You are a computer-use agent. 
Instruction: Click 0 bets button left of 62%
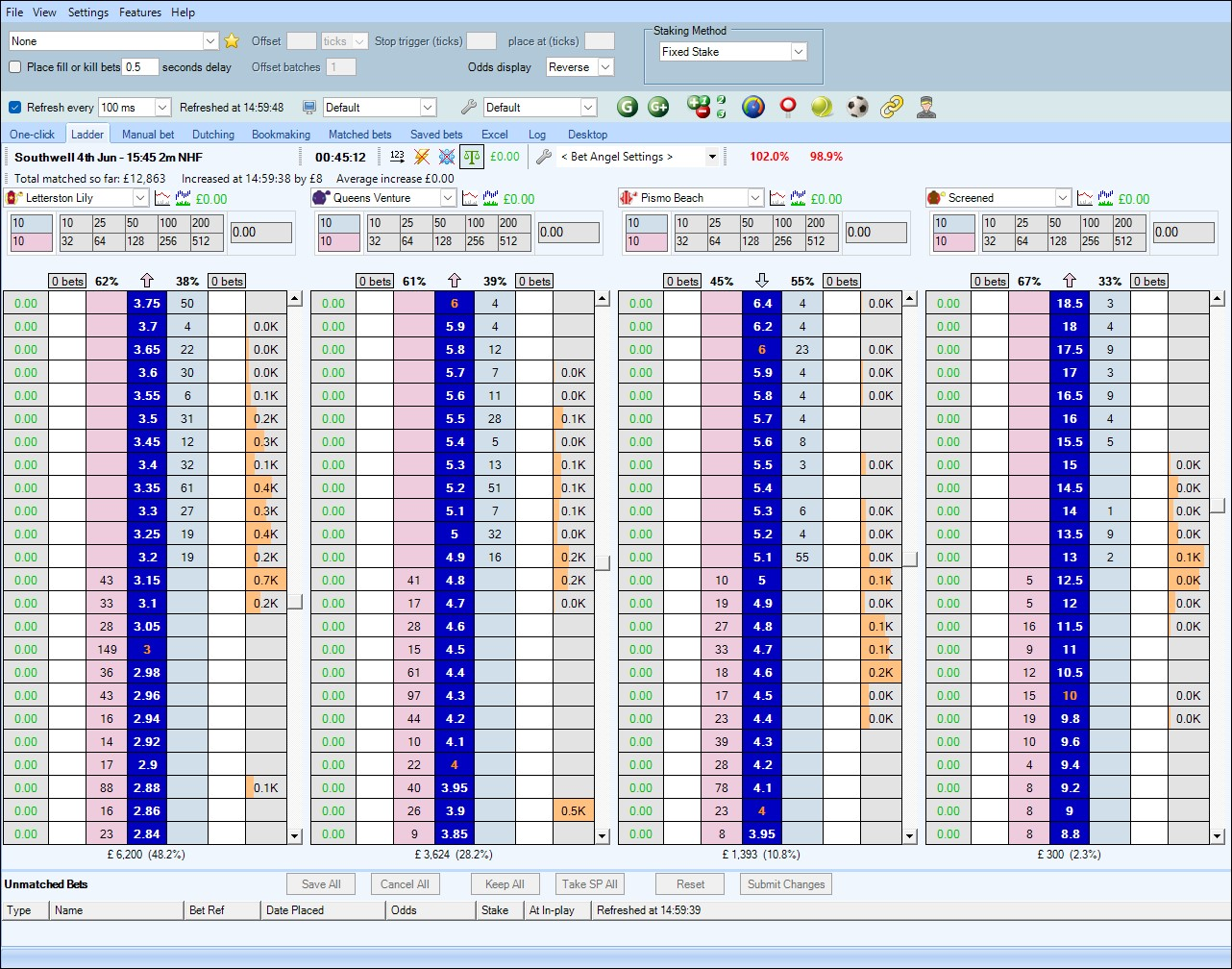[x=68, y=281]
